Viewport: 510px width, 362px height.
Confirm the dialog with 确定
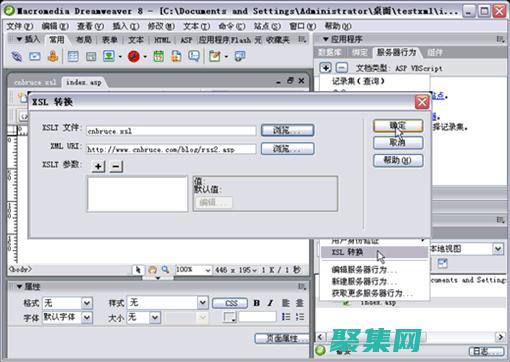click(x=398, y=126)
